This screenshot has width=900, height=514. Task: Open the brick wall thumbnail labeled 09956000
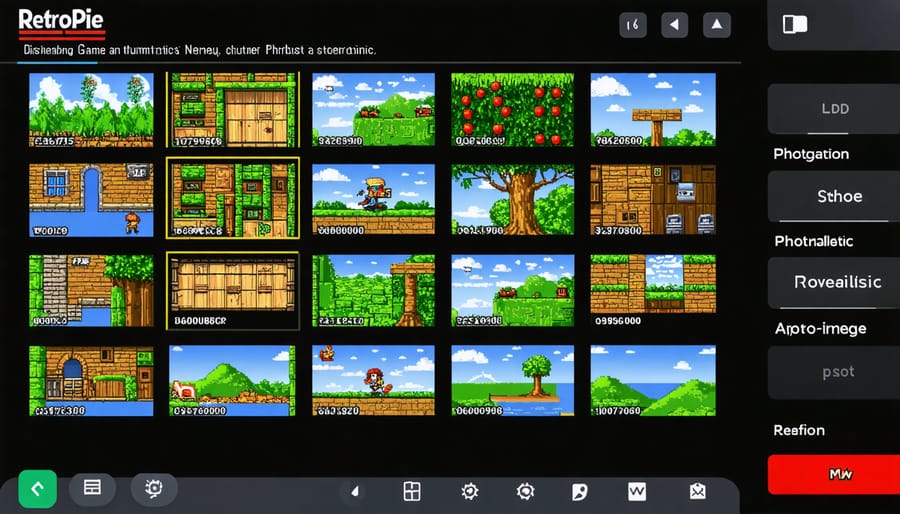click(653, 291)
